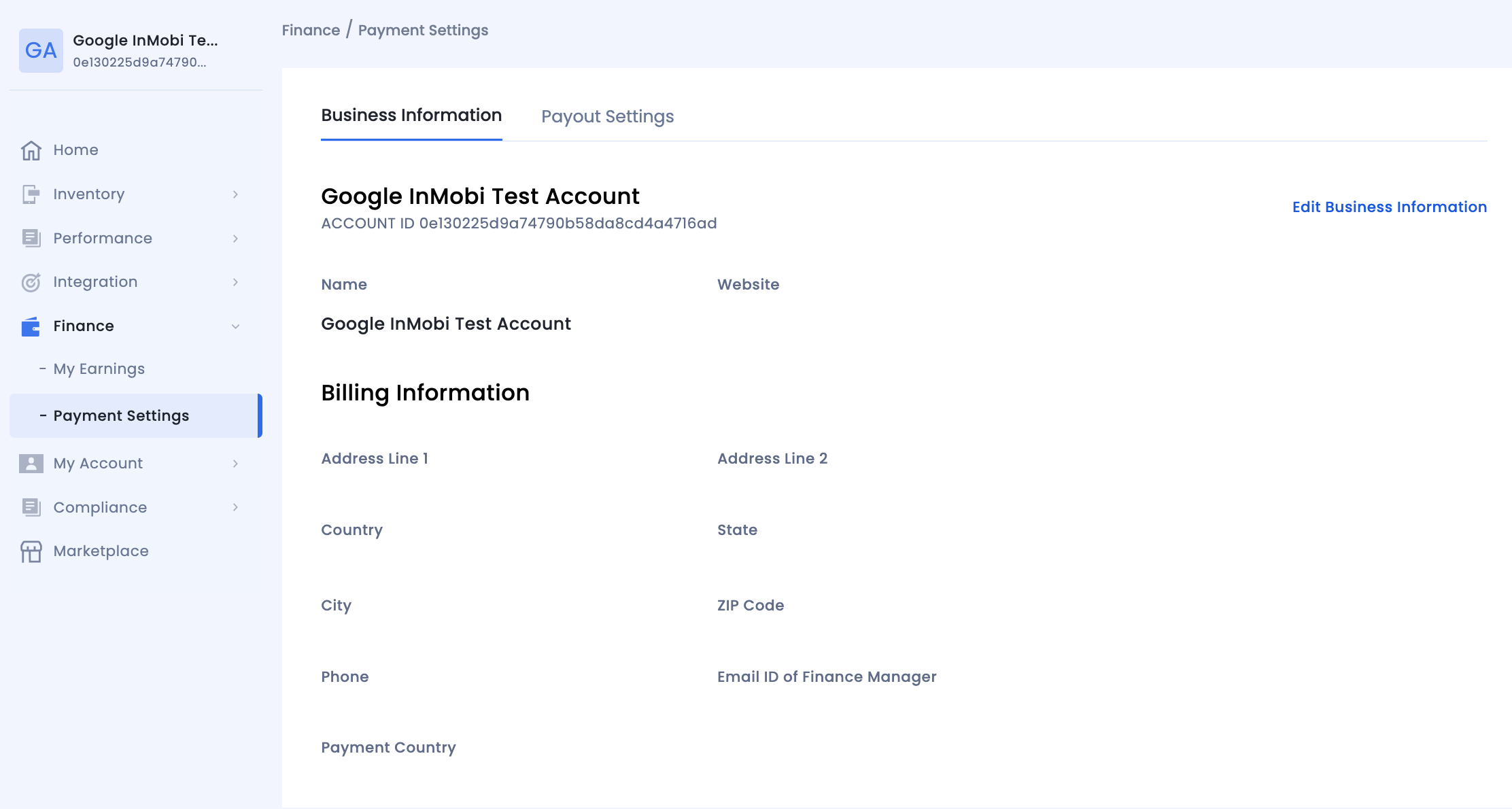Expand the Integration menu chevron
The width and height of the screenshot is (1512, 809).
click(x=235, y=282)
